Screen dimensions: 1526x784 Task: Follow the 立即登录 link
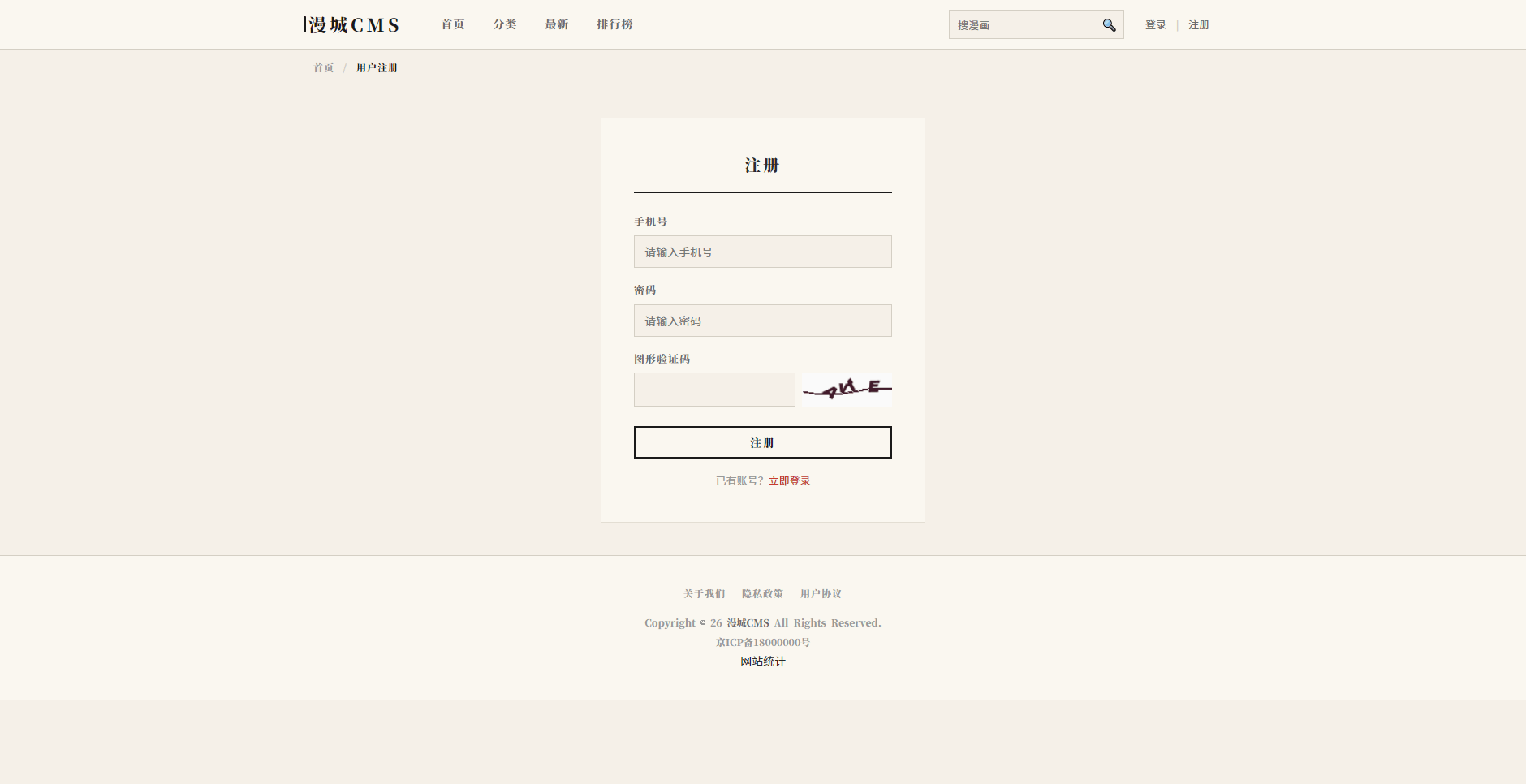[790, 481]
